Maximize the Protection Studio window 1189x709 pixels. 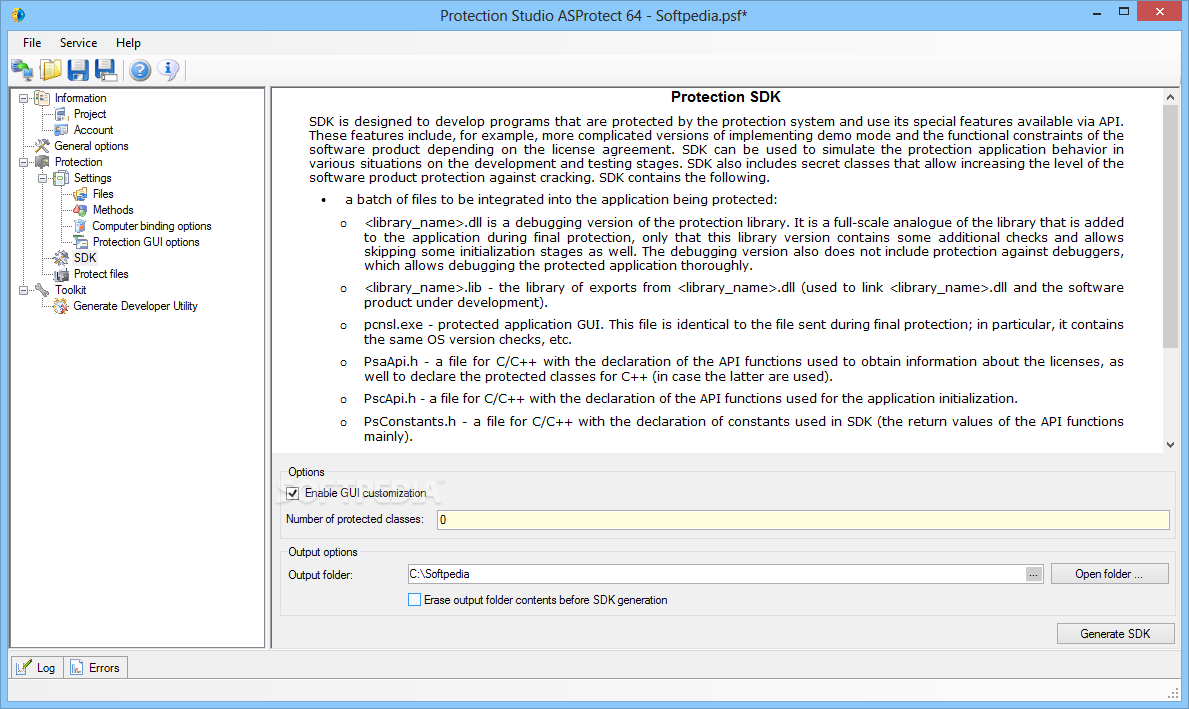pos(1124,11)
